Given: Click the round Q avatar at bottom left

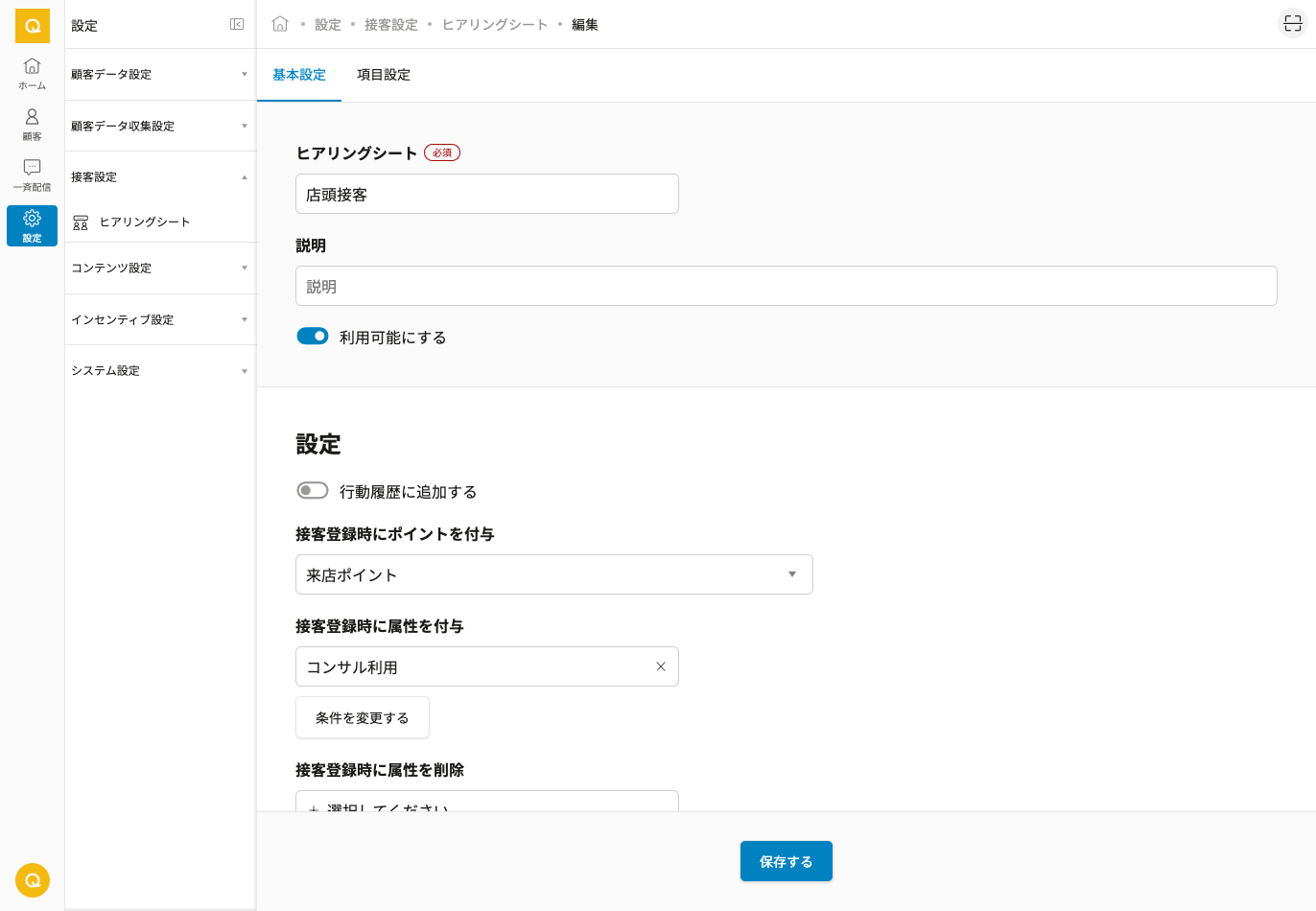Looking at the screenshot, I should click(32, 879).
